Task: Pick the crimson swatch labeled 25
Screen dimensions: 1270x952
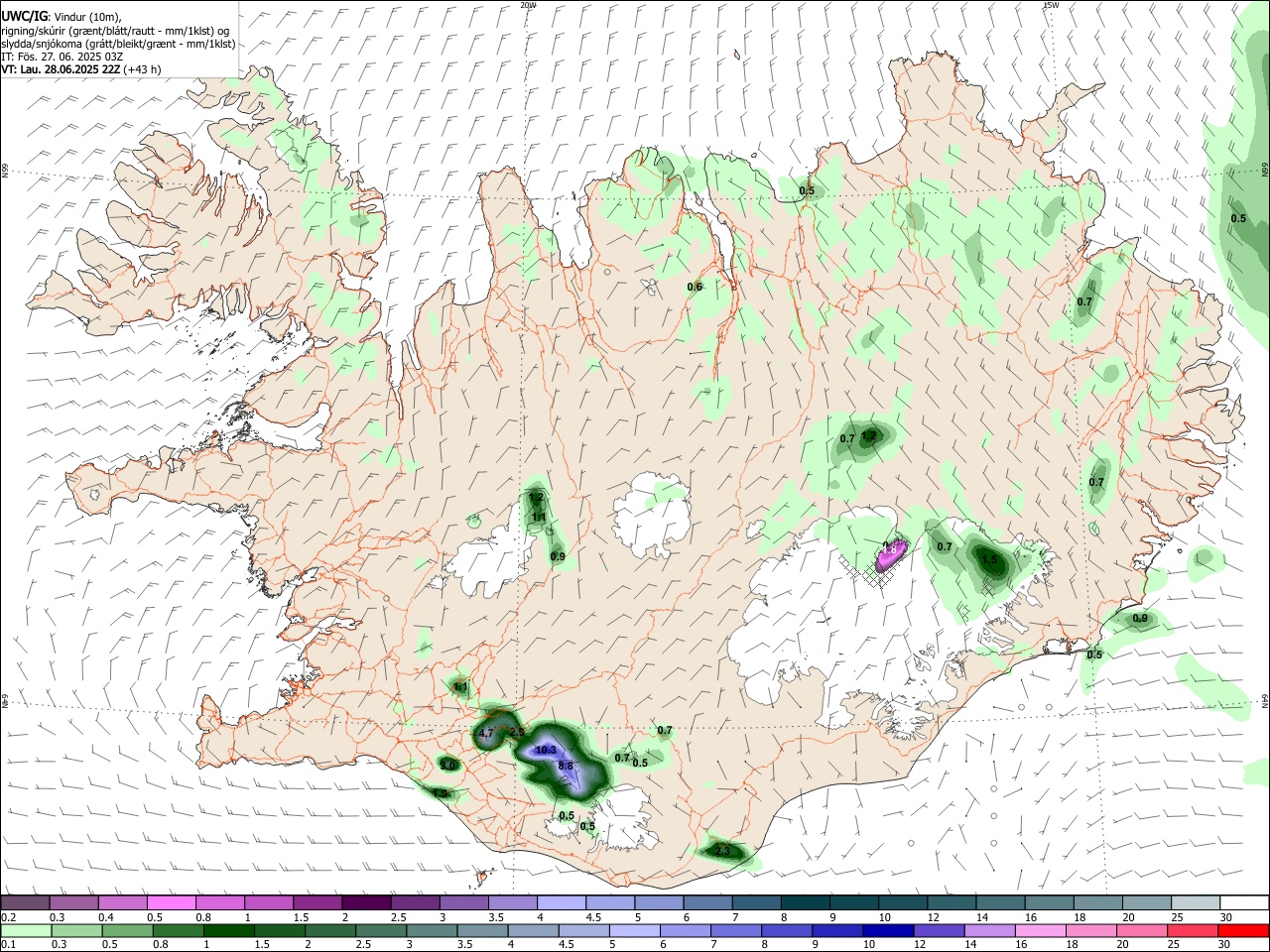Action: tap(1192, 930)
